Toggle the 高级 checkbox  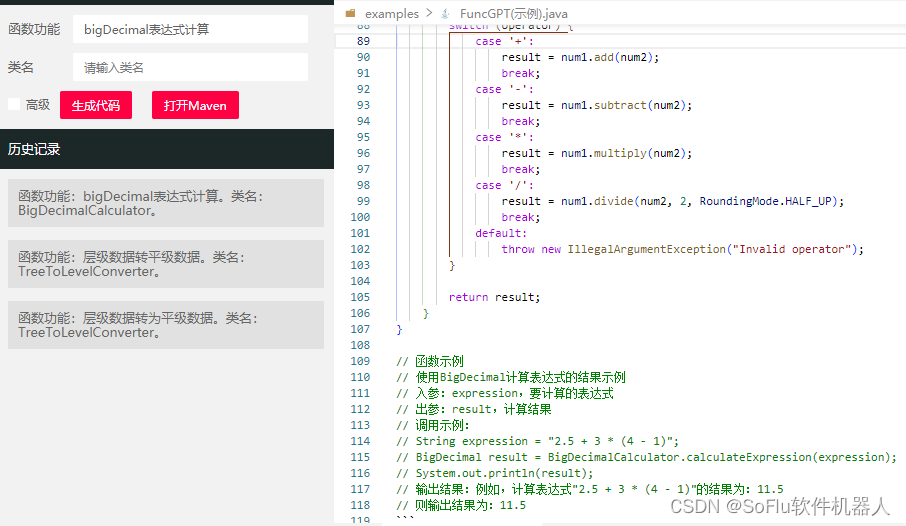pos(14,105)
